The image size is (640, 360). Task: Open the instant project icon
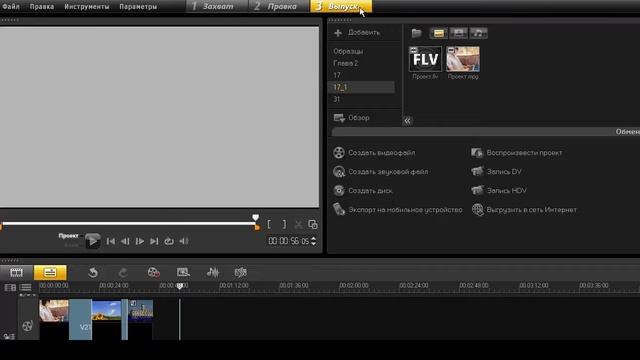coord(183,272)
